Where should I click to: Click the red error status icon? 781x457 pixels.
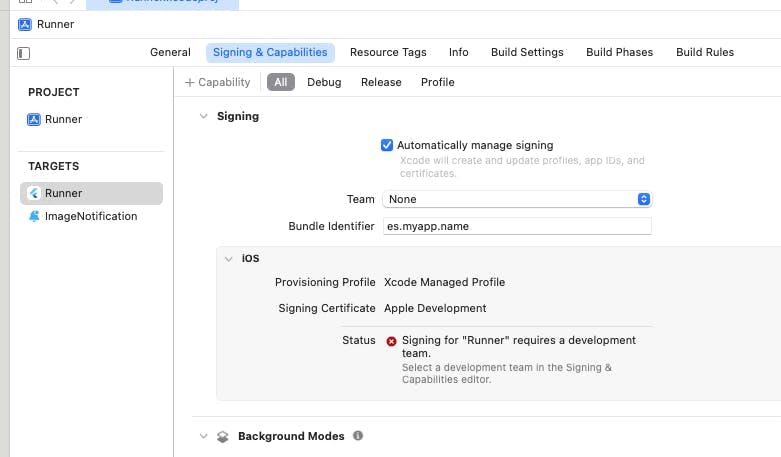pyautogui.click(x=391, y=341)
